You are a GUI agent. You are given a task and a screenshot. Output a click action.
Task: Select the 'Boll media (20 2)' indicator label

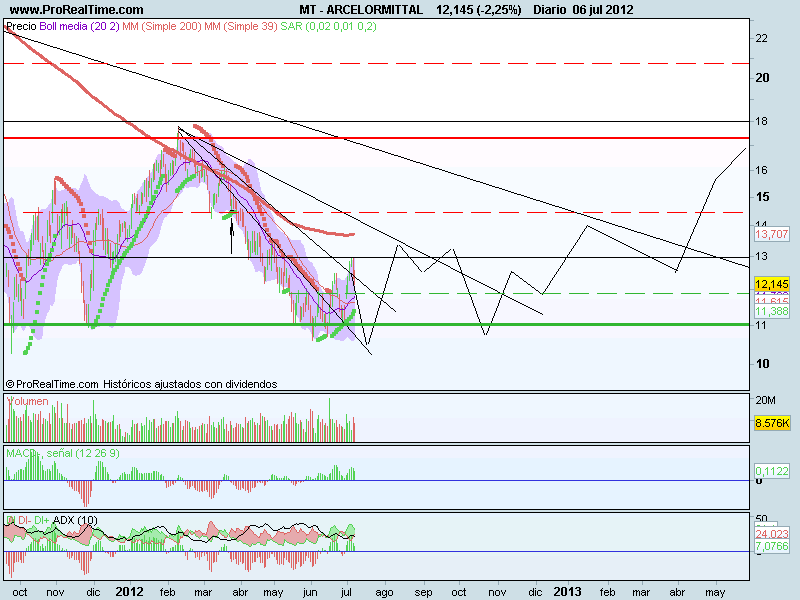79,26
